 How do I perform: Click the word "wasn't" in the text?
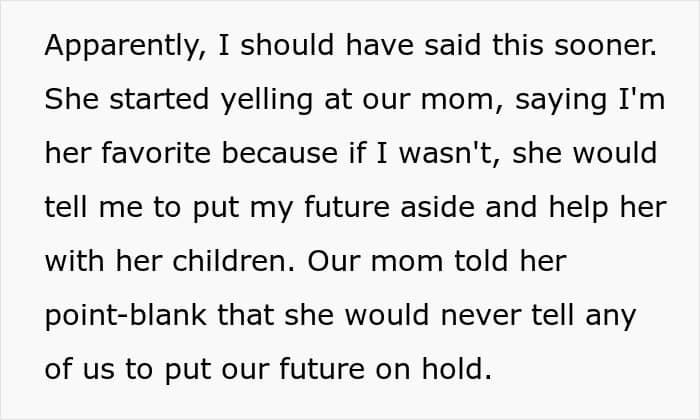(x=449, y=153)
